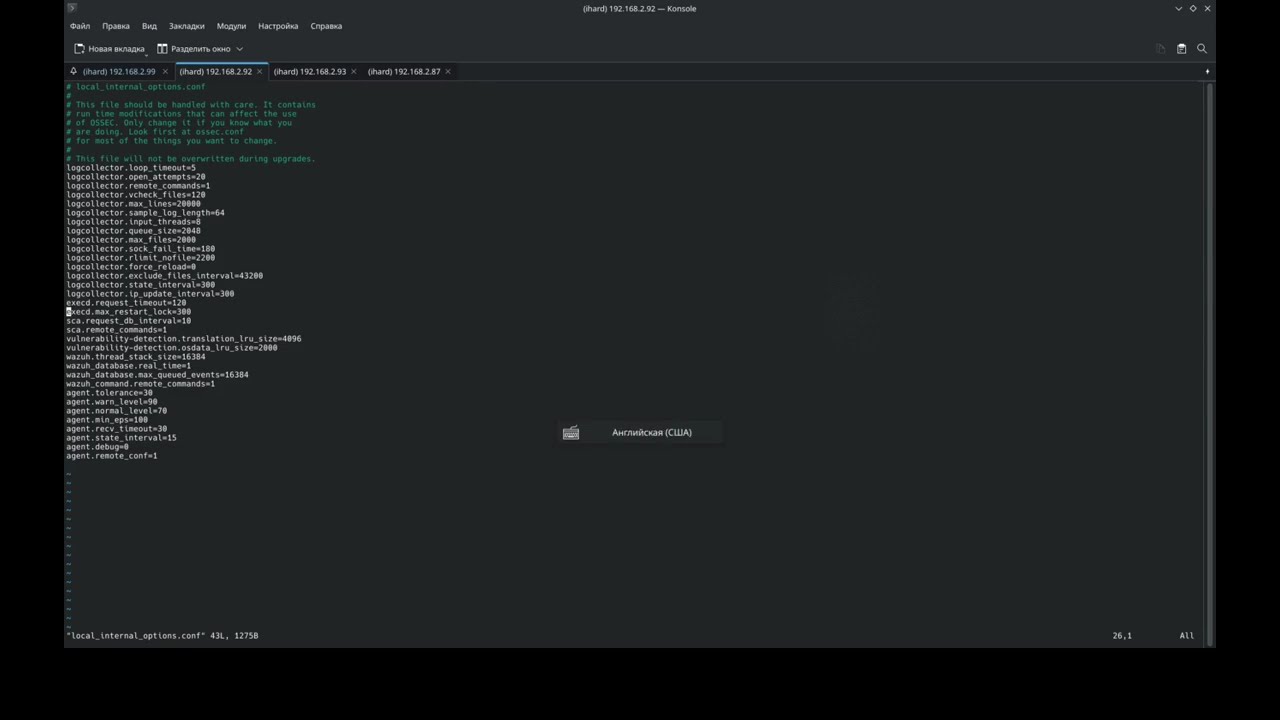Viewport: 1280px width, 720px height.
Task: Maximize the Konsole window
Action: tap(1193, 8)
